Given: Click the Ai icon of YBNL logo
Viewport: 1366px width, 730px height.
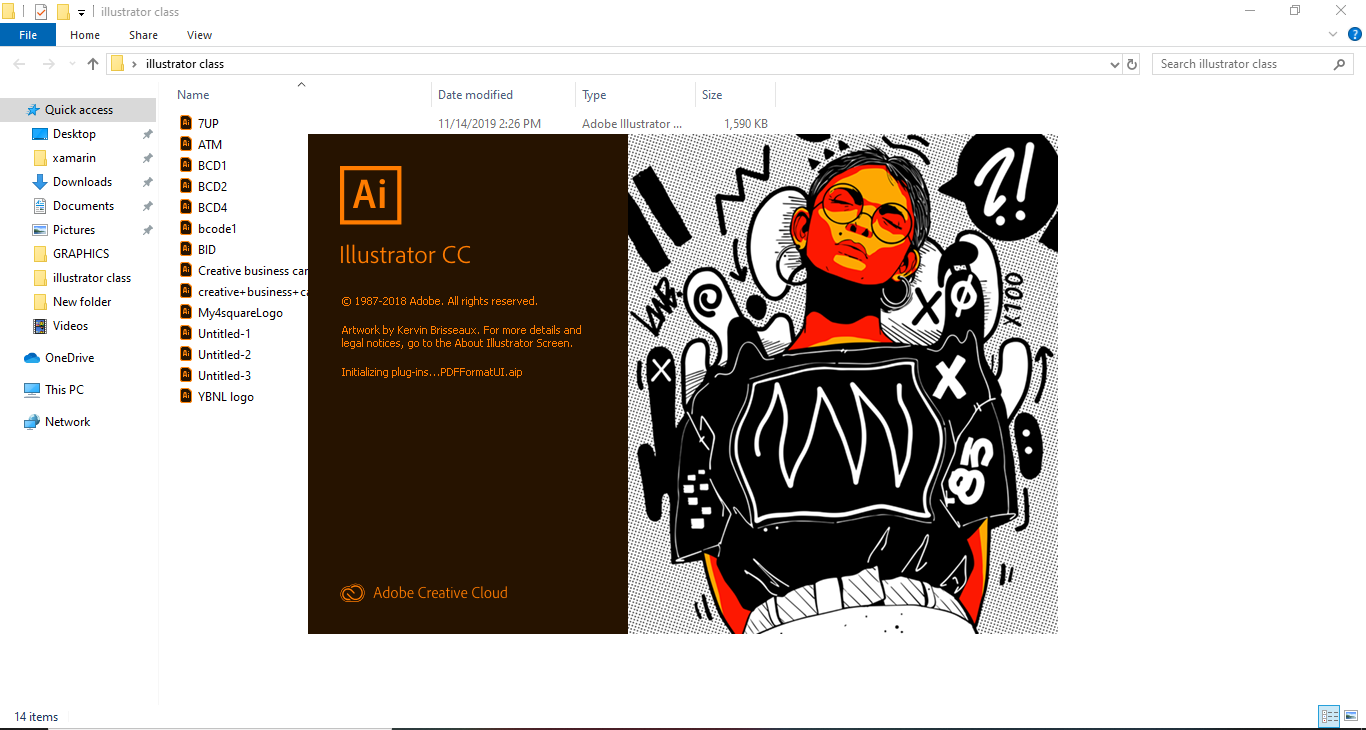Looking at the screenshot, I should (186, 396).
